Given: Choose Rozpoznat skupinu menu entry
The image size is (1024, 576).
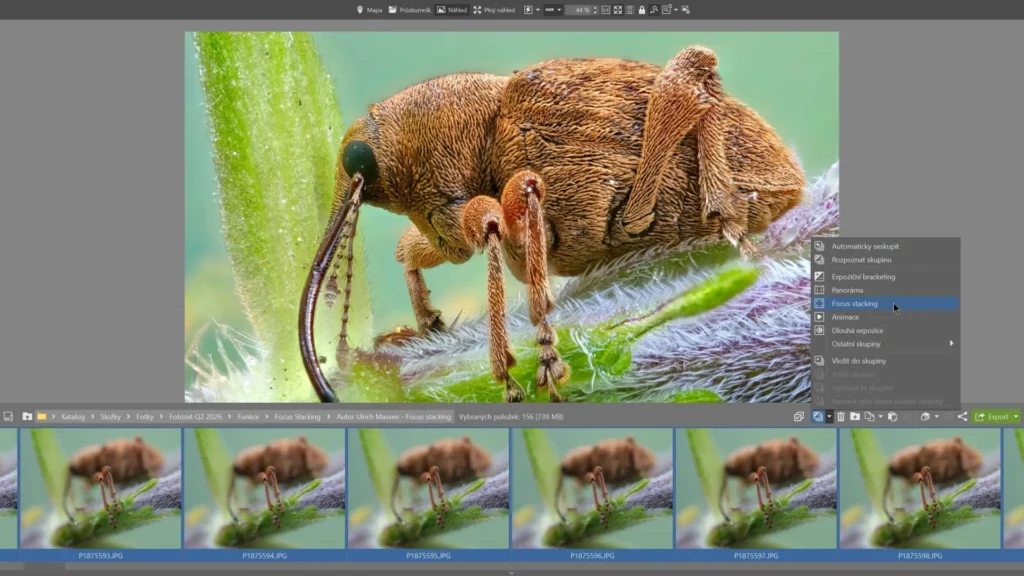Looking at the screenshot, I should tap(886, 259).
